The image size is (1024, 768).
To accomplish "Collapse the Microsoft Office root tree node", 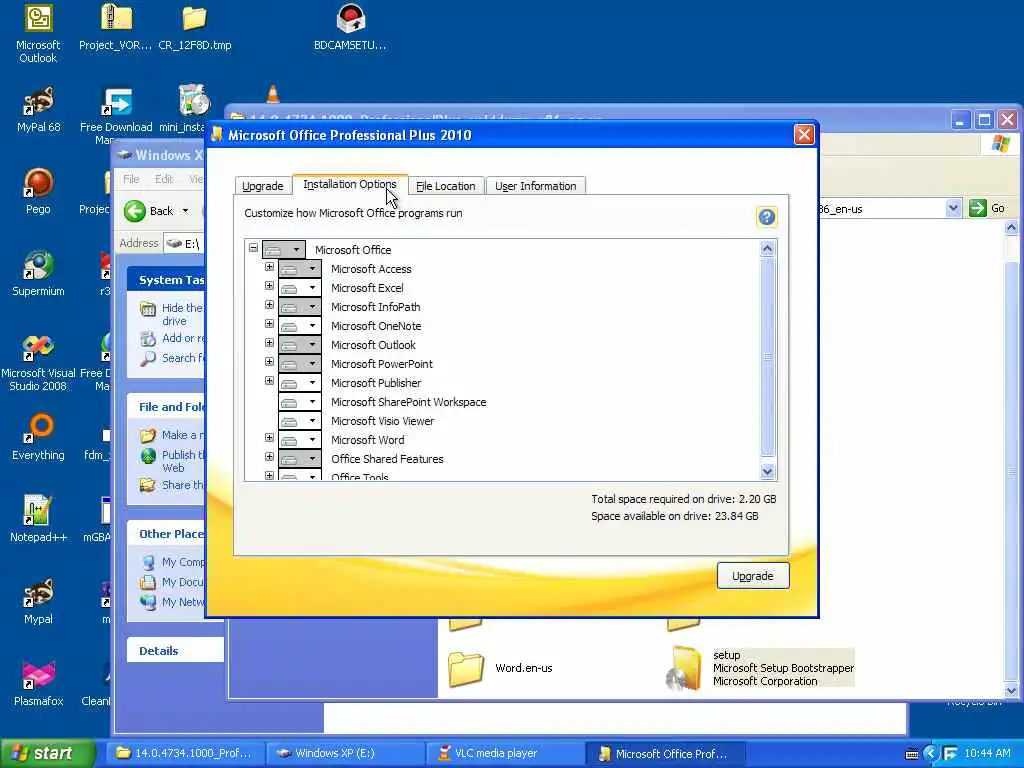I will tap(253, 248).
